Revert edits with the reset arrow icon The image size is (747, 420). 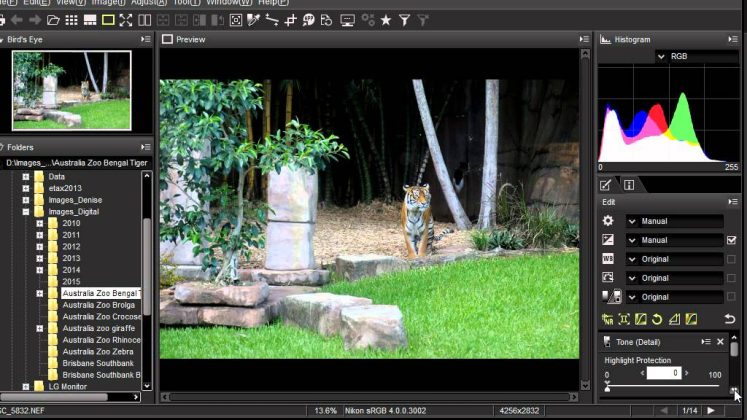pos(729,319)
